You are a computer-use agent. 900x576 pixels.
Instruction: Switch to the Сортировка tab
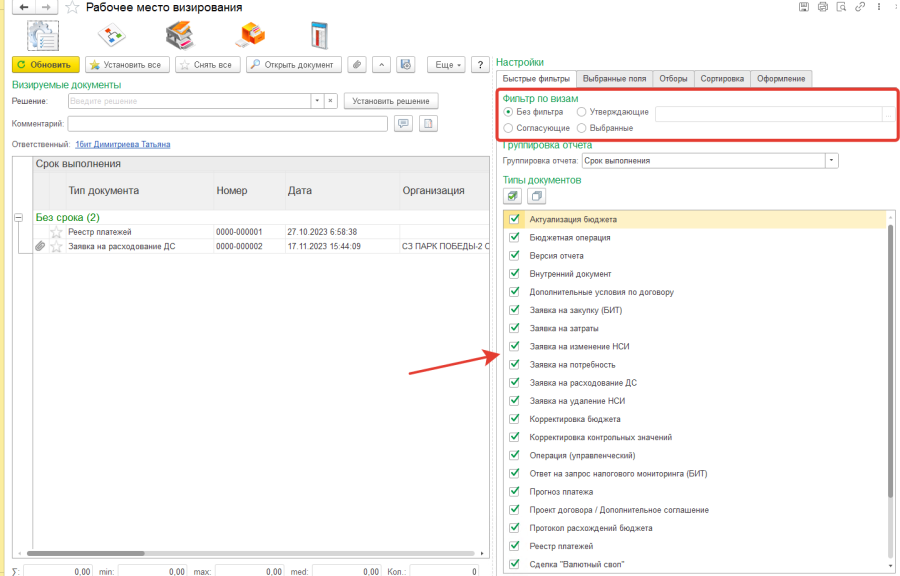pyautogui.click(x=722, y=79)
